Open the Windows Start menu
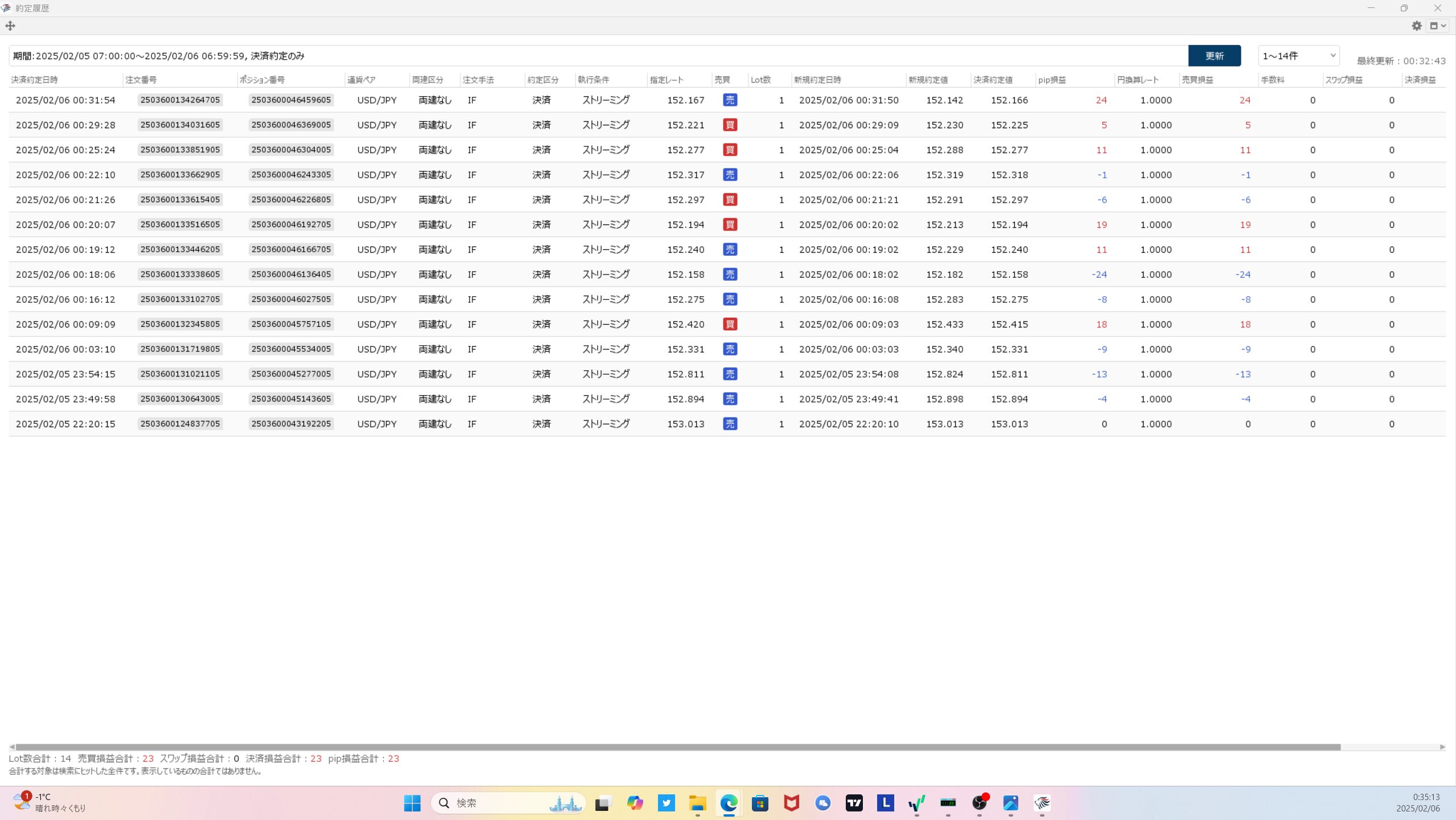 [x=412, y=803]
